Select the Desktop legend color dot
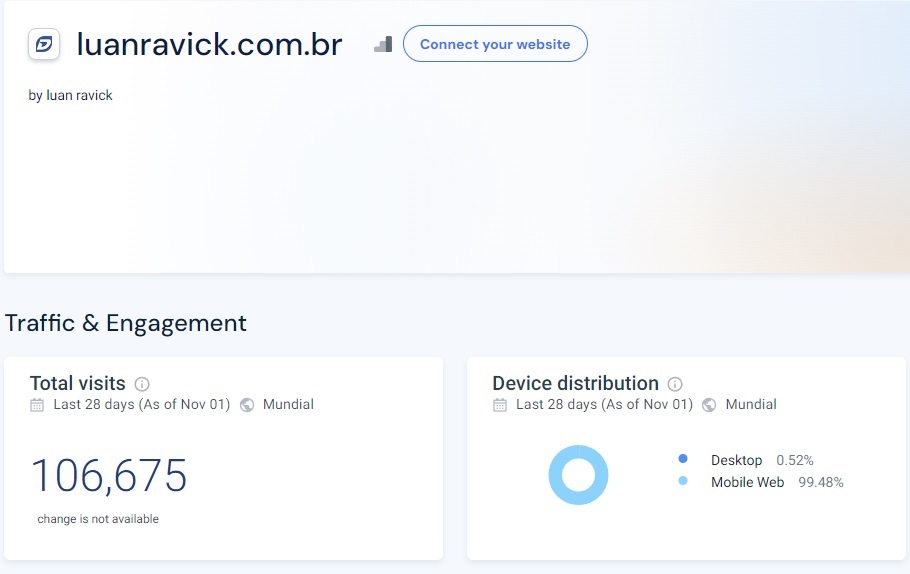The height and width of the screenshot is (574, 910). pyautogui.click(x=683, y=459)
